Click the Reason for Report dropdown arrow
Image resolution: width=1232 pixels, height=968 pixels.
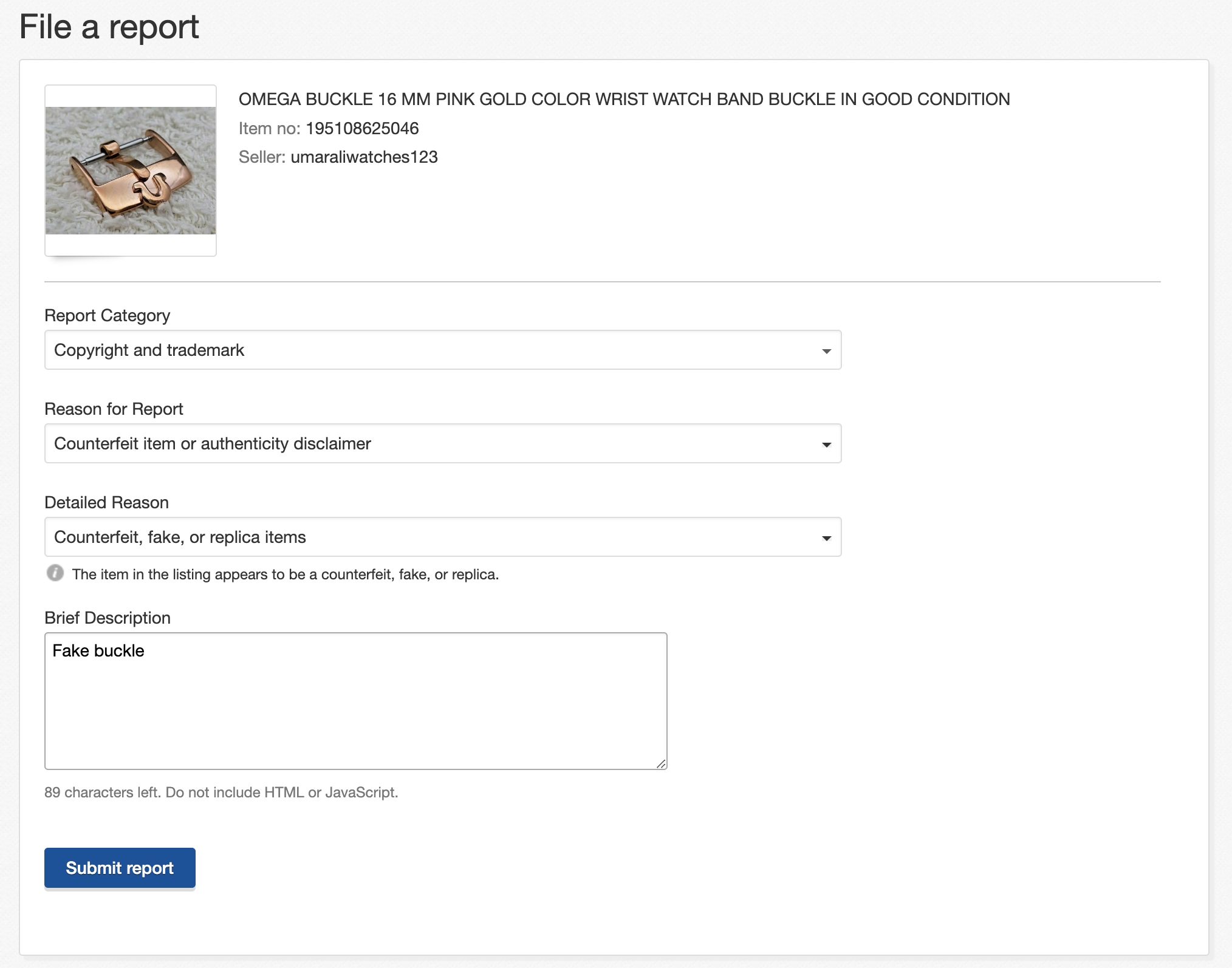826,445
